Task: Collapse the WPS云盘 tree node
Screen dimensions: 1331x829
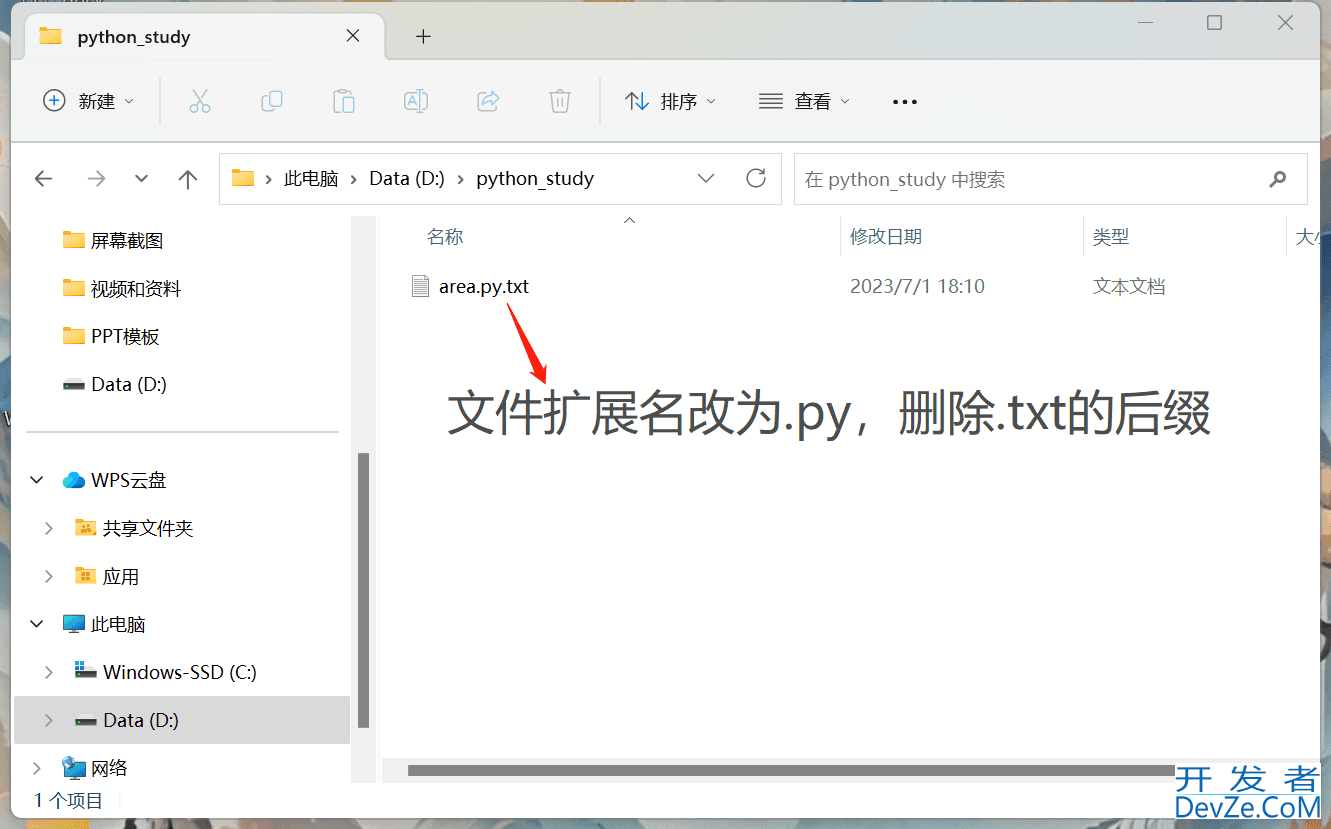Action: click(37, 480)
